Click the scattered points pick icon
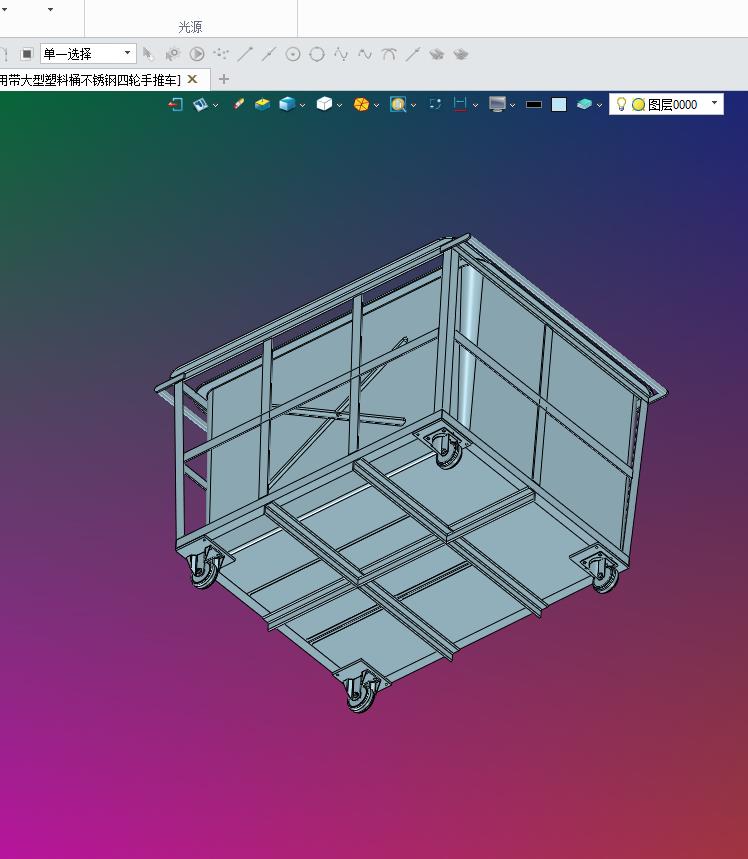Screen dimensions: 748x859 tap(221, 54)
